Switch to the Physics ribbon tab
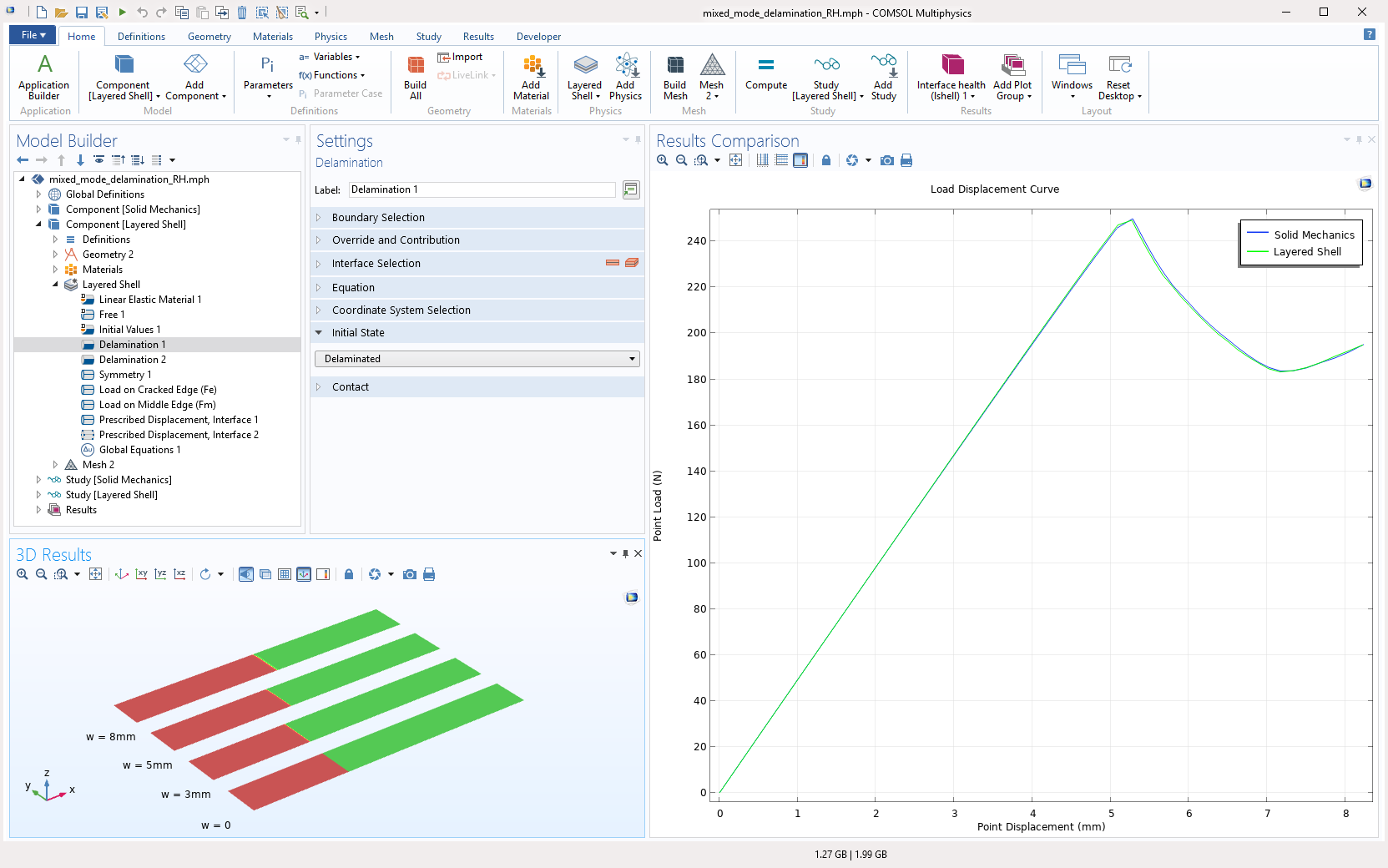Image resolution: width=1388 pixels, height=868 pixels. coord(331,37)
